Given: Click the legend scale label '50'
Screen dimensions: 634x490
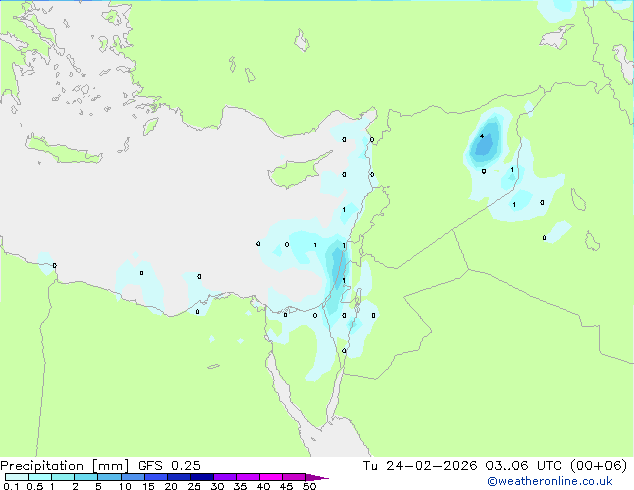Looking at the screenshot, I should 309,486.
